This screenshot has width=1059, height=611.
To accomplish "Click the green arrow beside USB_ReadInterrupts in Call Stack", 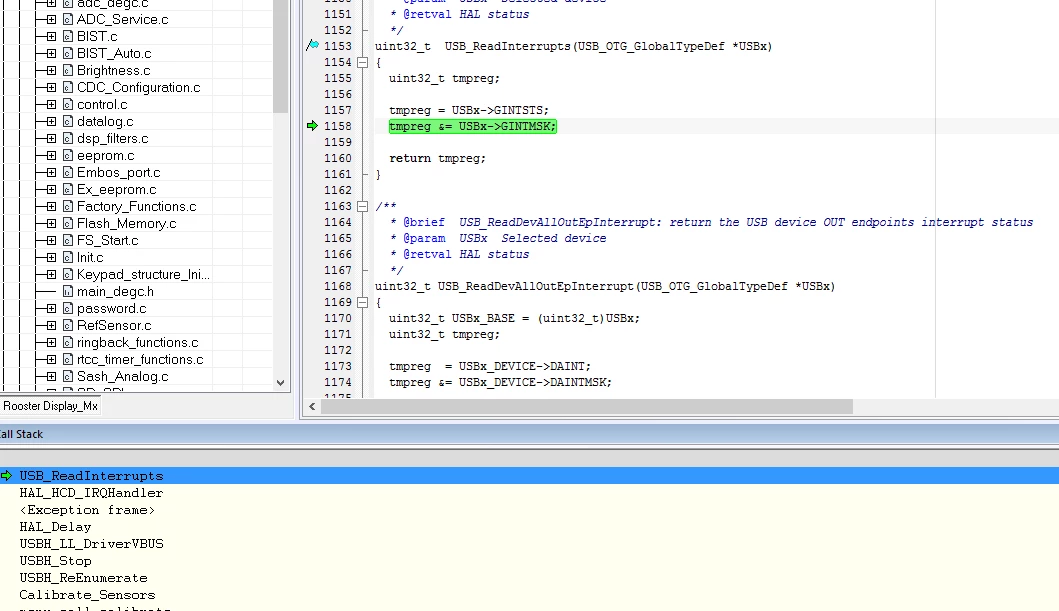I will coord(7,475).
